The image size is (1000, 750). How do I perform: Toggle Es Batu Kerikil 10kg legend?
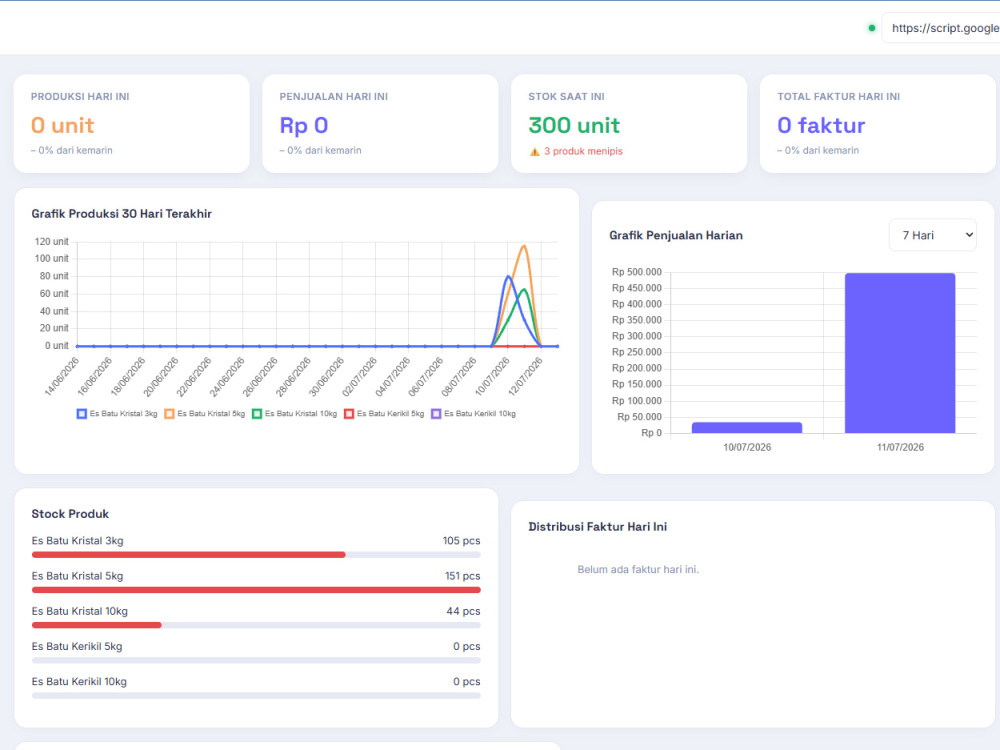tap(474, 414)
